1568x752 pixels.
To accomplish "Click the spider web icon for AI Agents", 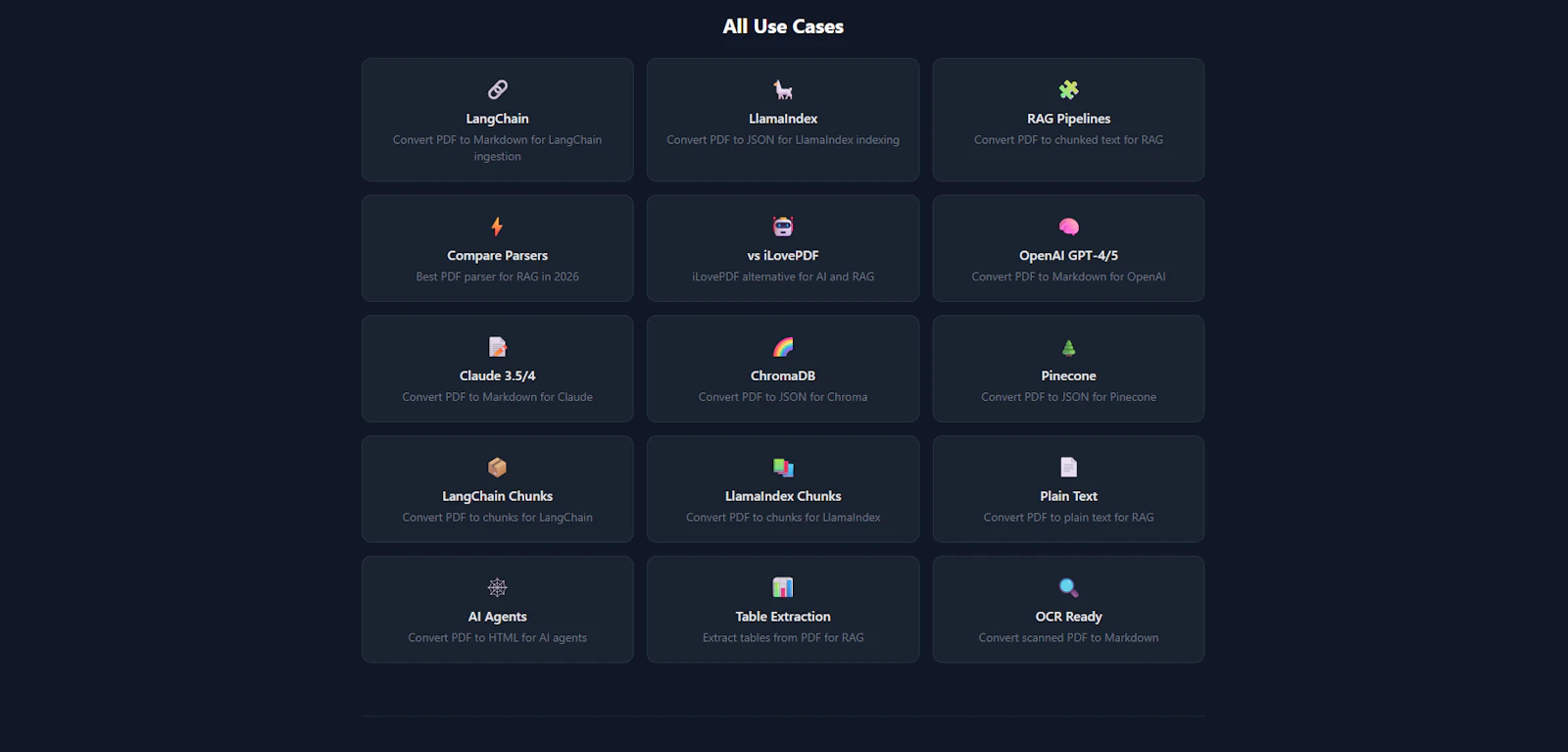I will coord(498,588).
